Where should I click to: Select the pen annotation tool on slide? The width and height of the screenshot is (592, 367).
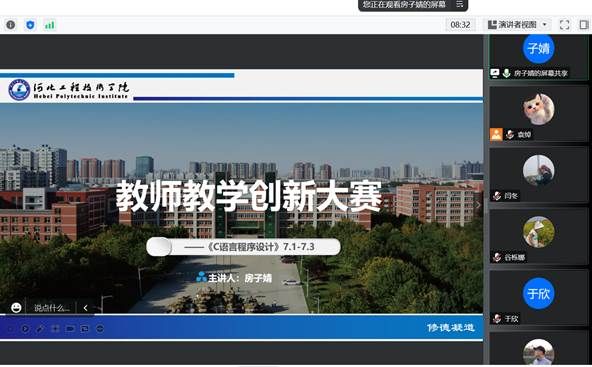point(40,329)
